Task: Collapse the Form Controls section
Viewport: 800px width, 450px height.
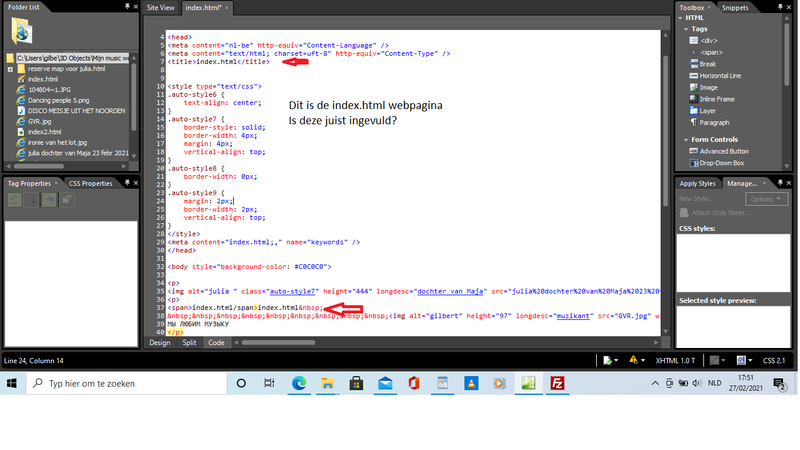Action: [x=684, y=139]
